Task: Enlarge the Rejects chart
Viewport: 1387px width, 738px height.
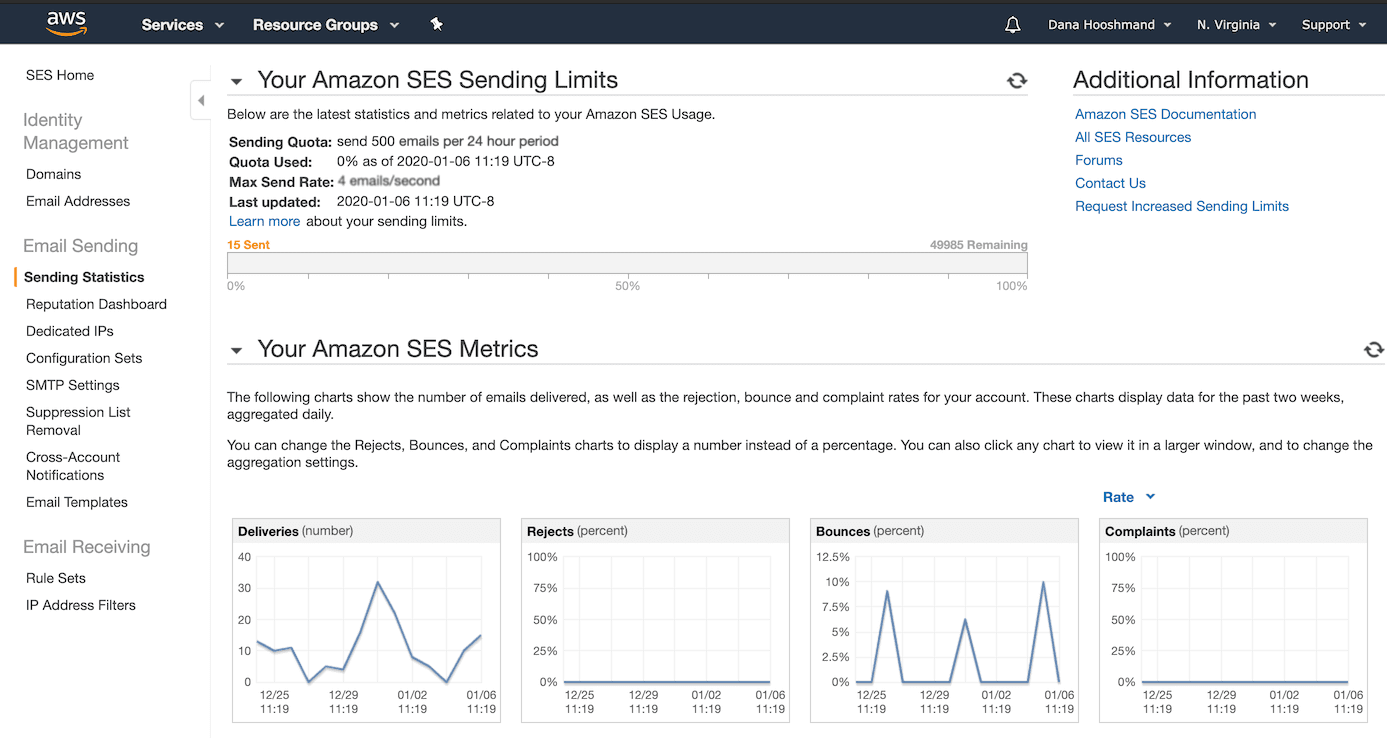Action: click(655, 620)
